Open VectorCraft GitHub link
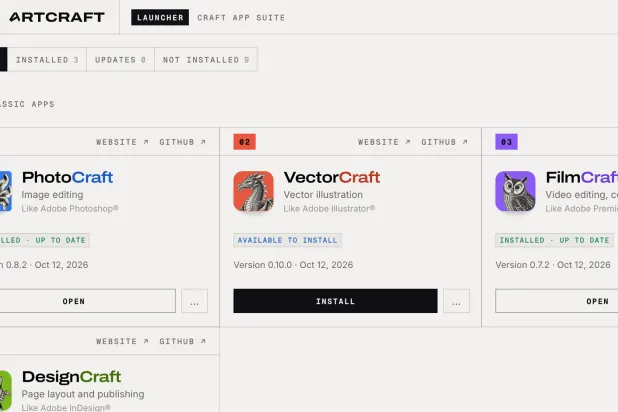The height and width of the screenshot is (412, 618). tap(444, 142)
